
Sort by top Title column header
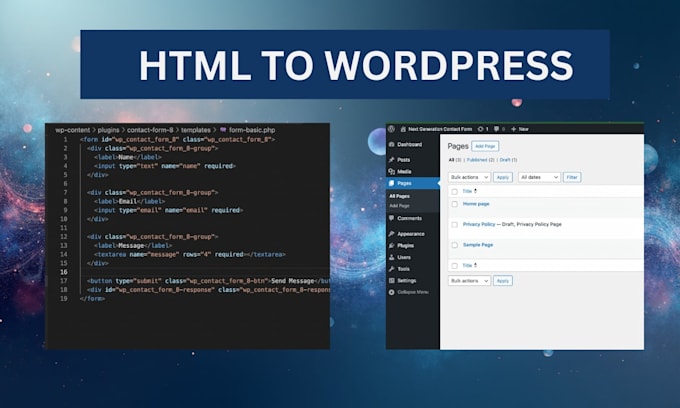pos(467,191)
